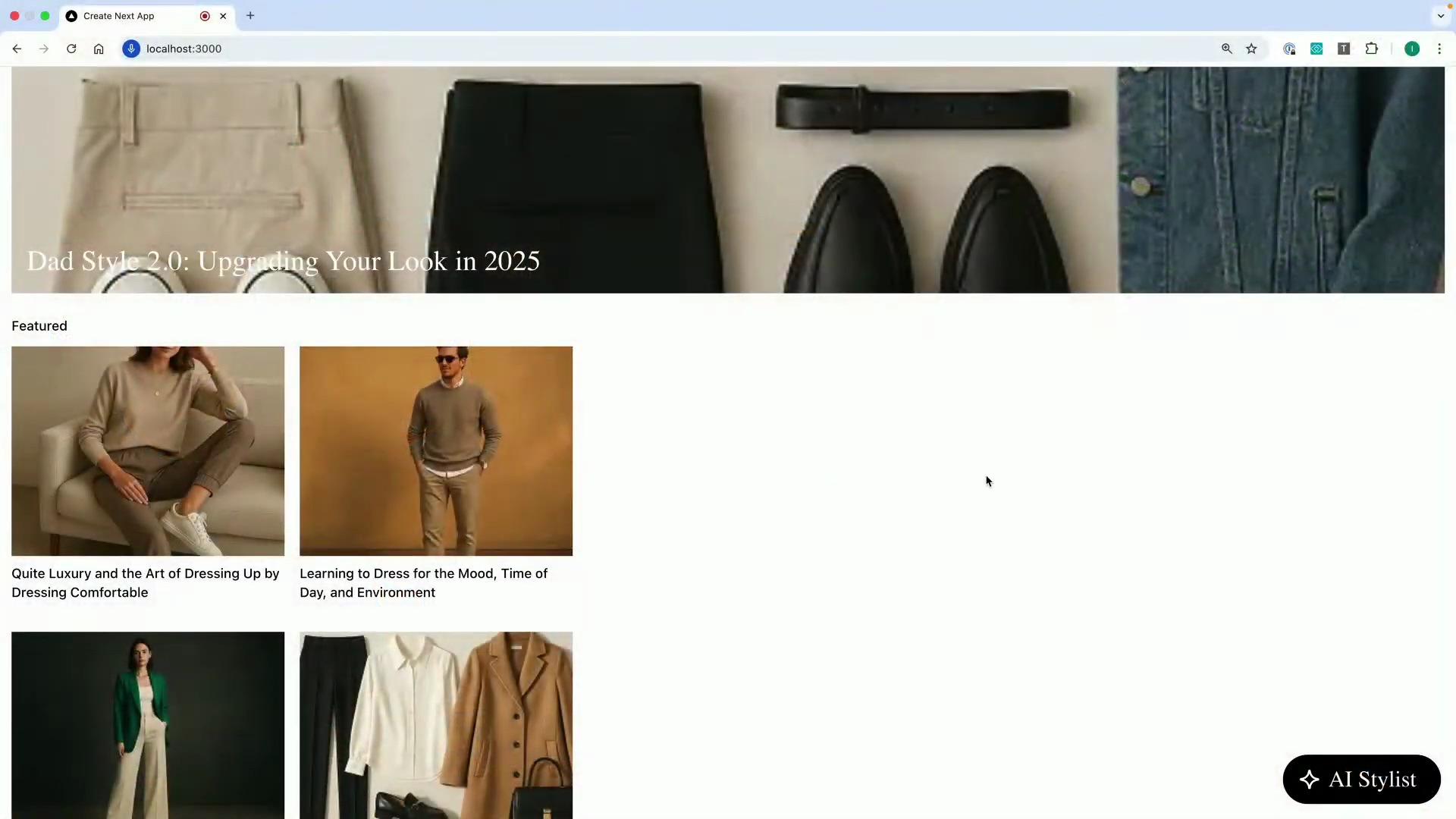Image resolution: width=1456 pixels, height=819 pixels.
Task: Open the zoom magnifier in address bar
Action: (1227, 49)
